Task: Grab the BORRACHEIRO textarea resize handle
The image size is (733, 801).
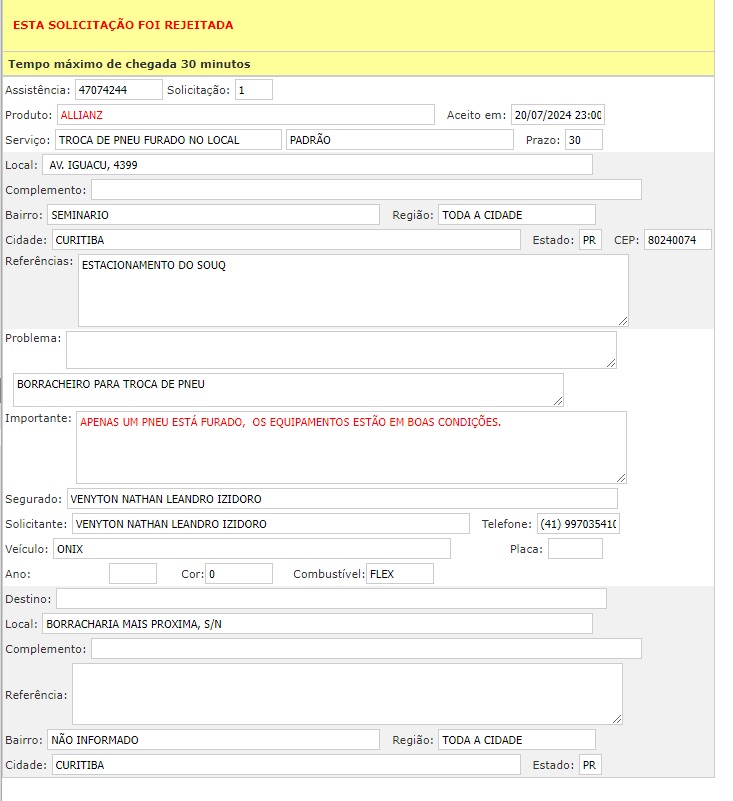Action: coord(558,402)
